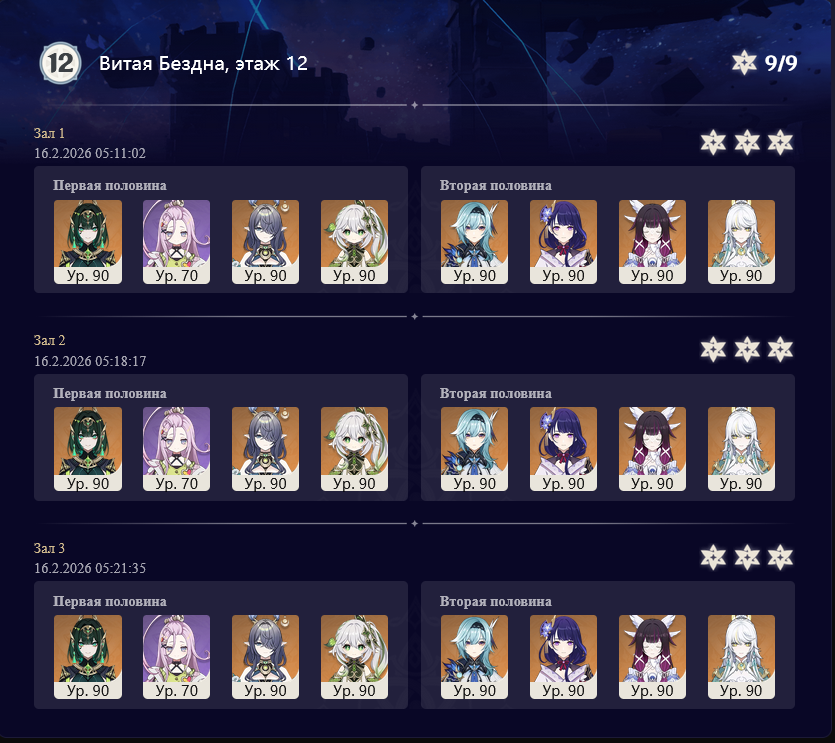Image resolution: width=835 pixels, height=743 pixels.
Task: Click the Витая Бездна, этаж 12 title
Action: 203,63
